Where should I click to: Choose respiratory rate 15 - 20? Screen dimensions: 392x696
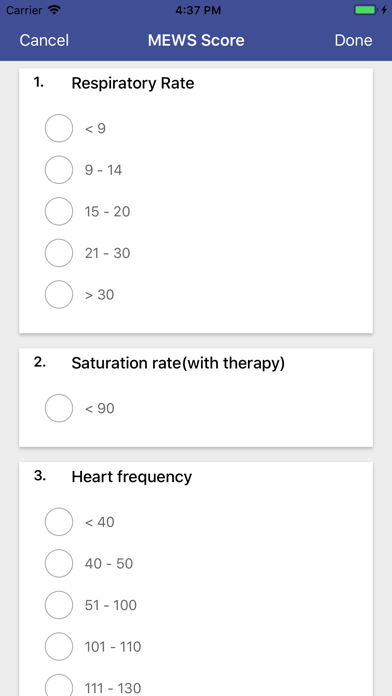pyautogui.click(x=59, y=211)
